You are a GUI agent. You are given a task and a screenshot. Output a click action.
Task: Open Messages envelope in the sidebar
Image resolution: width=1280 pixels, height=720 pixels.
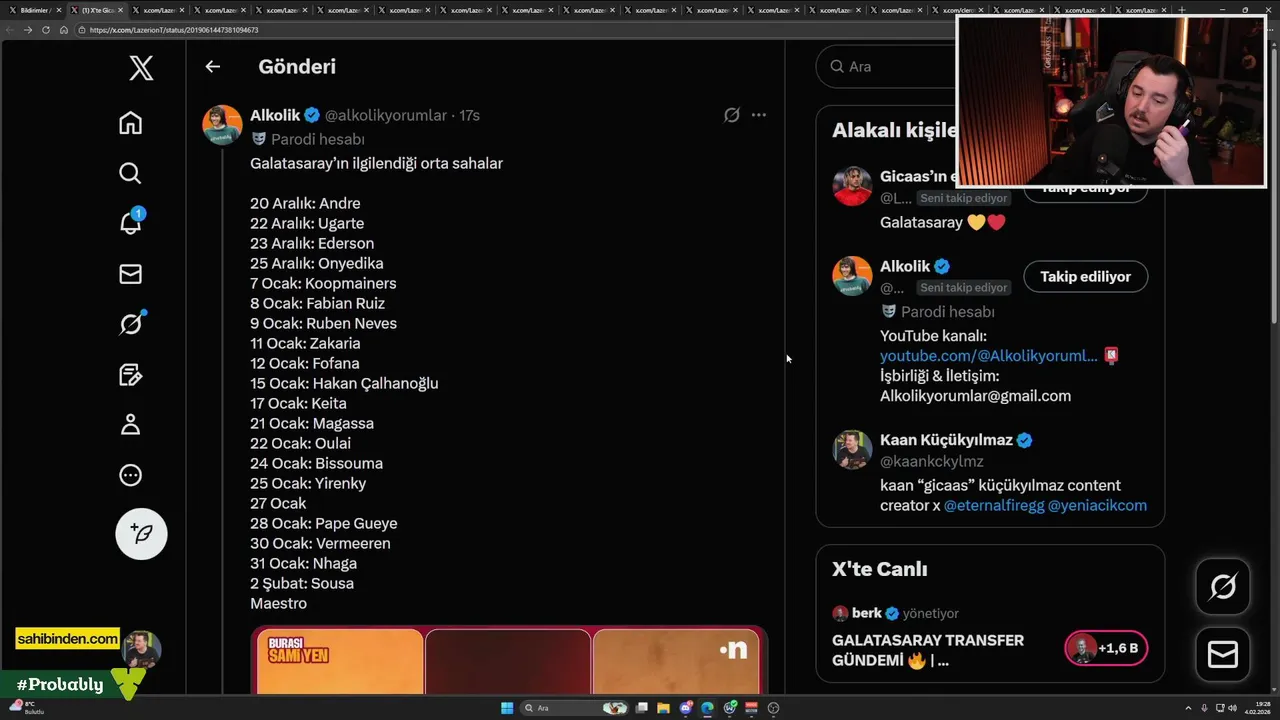pos(130,274)
